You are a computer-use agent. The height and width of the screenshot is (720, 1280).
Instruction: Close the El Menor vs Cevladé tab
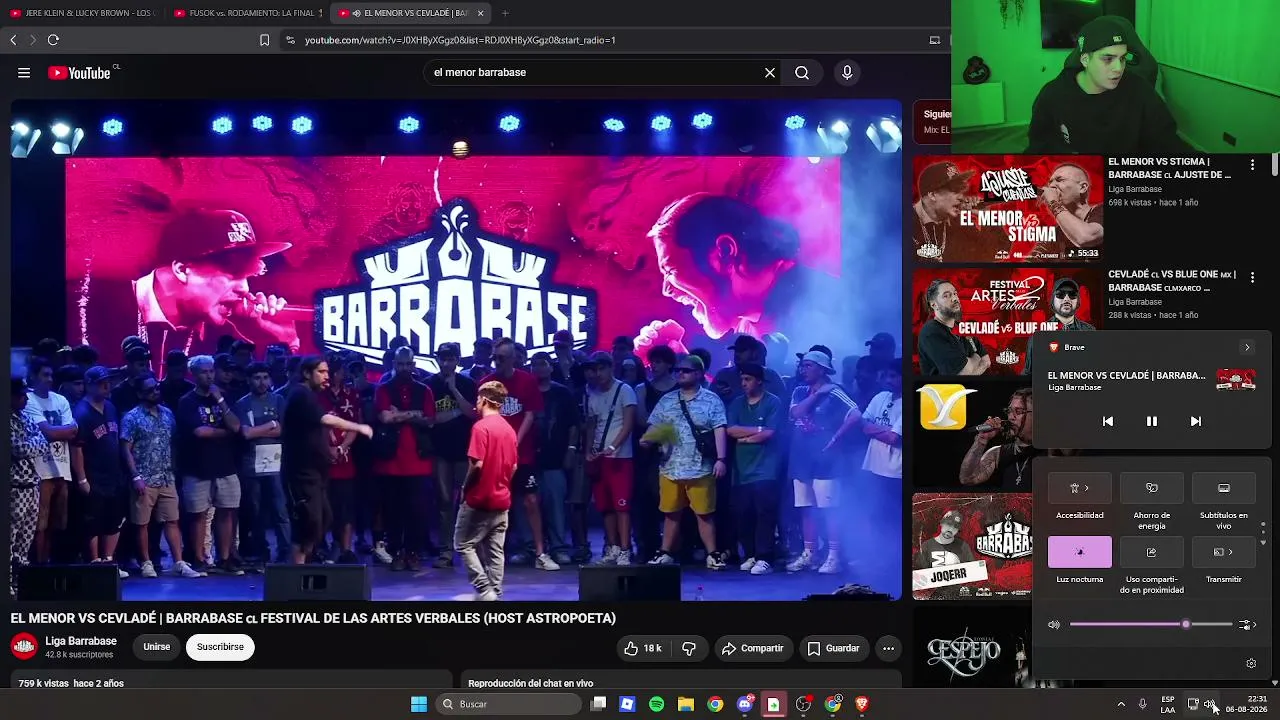point(481,13)
